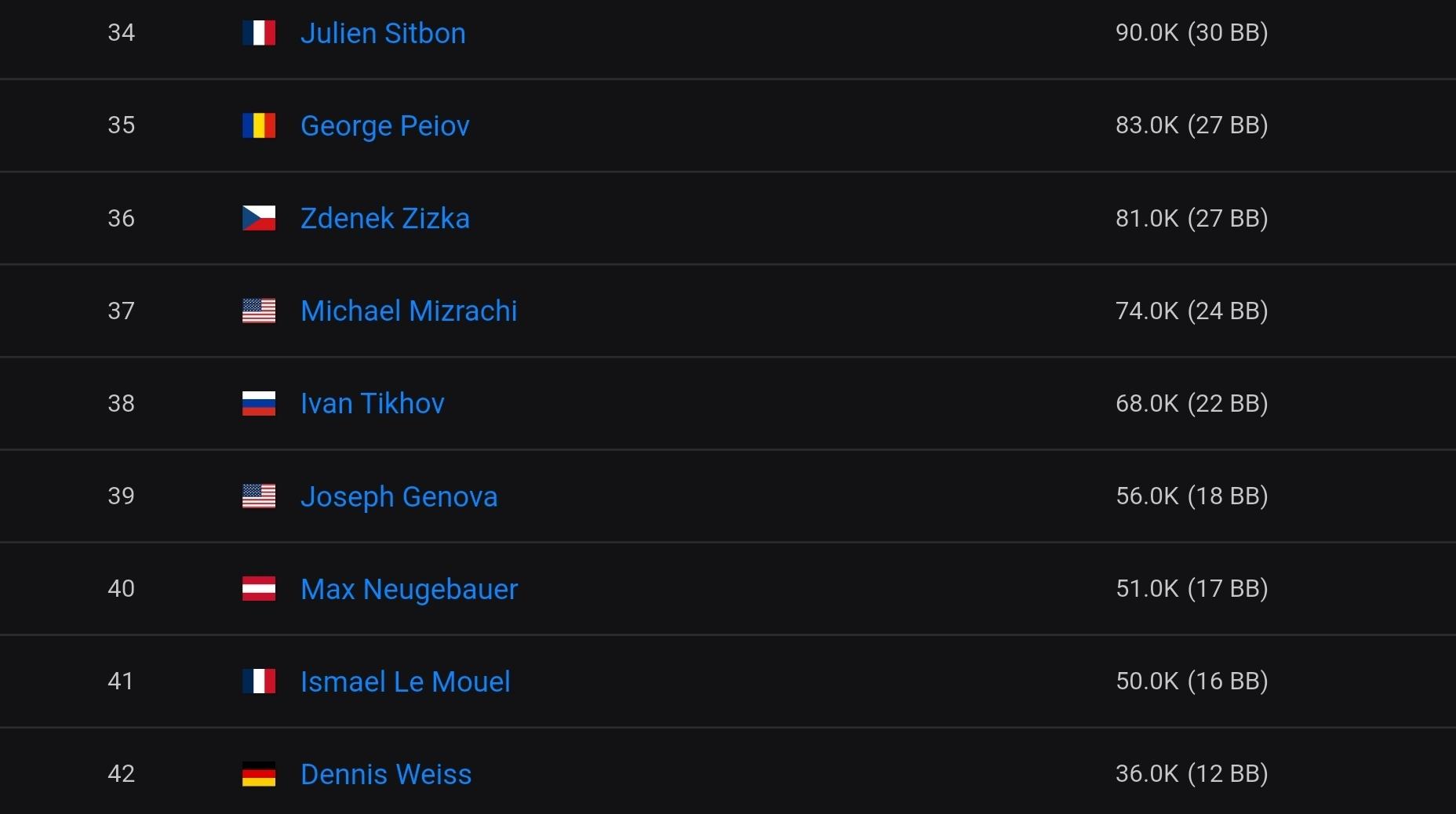Click the US flag beside Michael Mizrachi
This screenshot has height=814, width=1456.
259,311
